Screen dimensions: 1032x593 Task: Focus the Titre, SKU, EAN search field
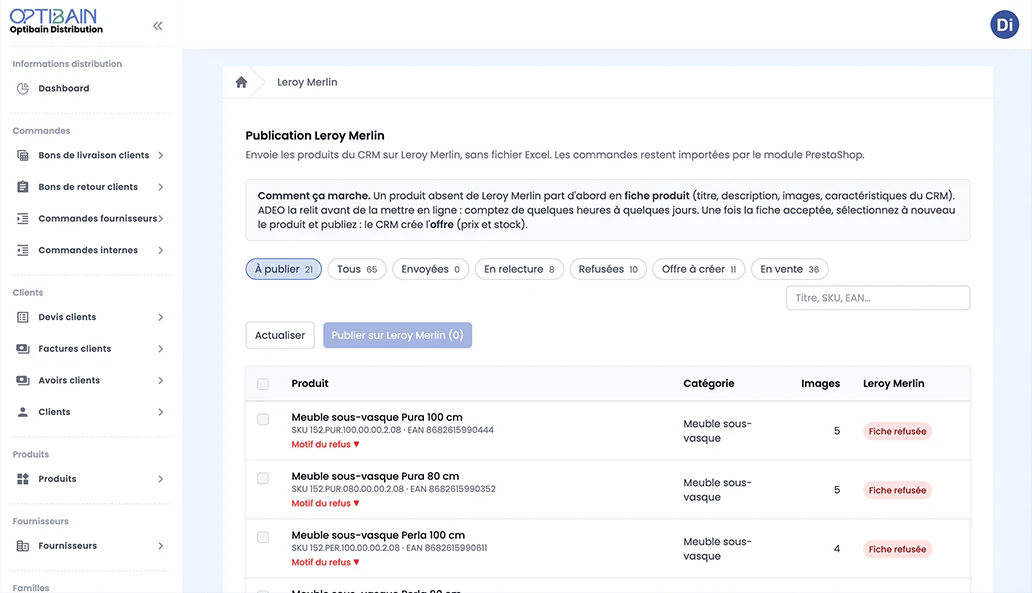point(878,297)
